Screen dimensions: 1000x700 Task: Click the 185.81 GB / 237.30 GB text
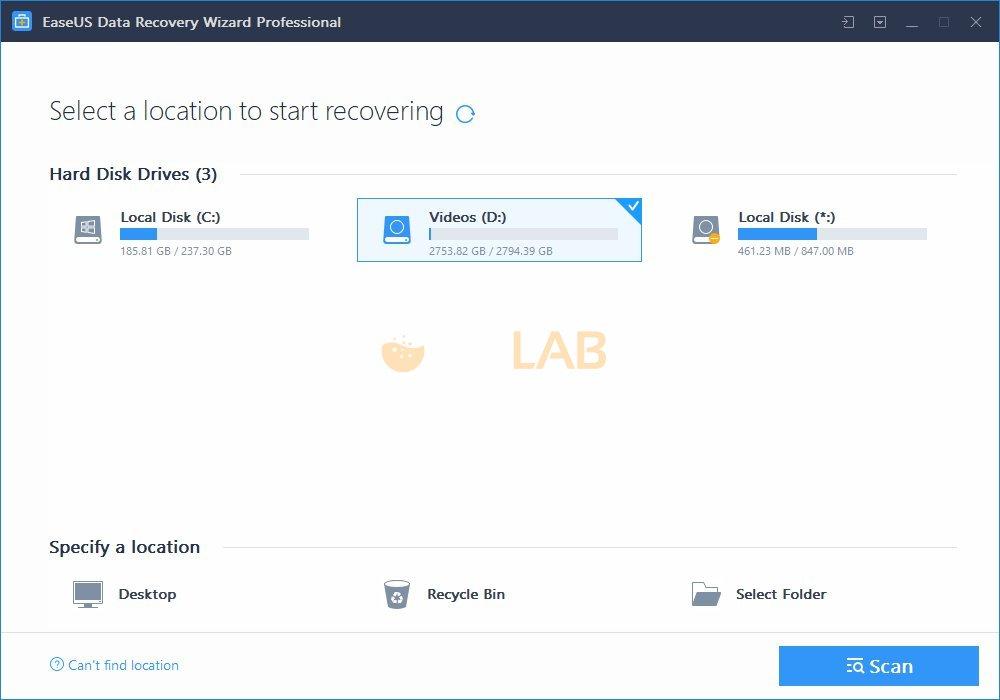[x=176, y=251]
